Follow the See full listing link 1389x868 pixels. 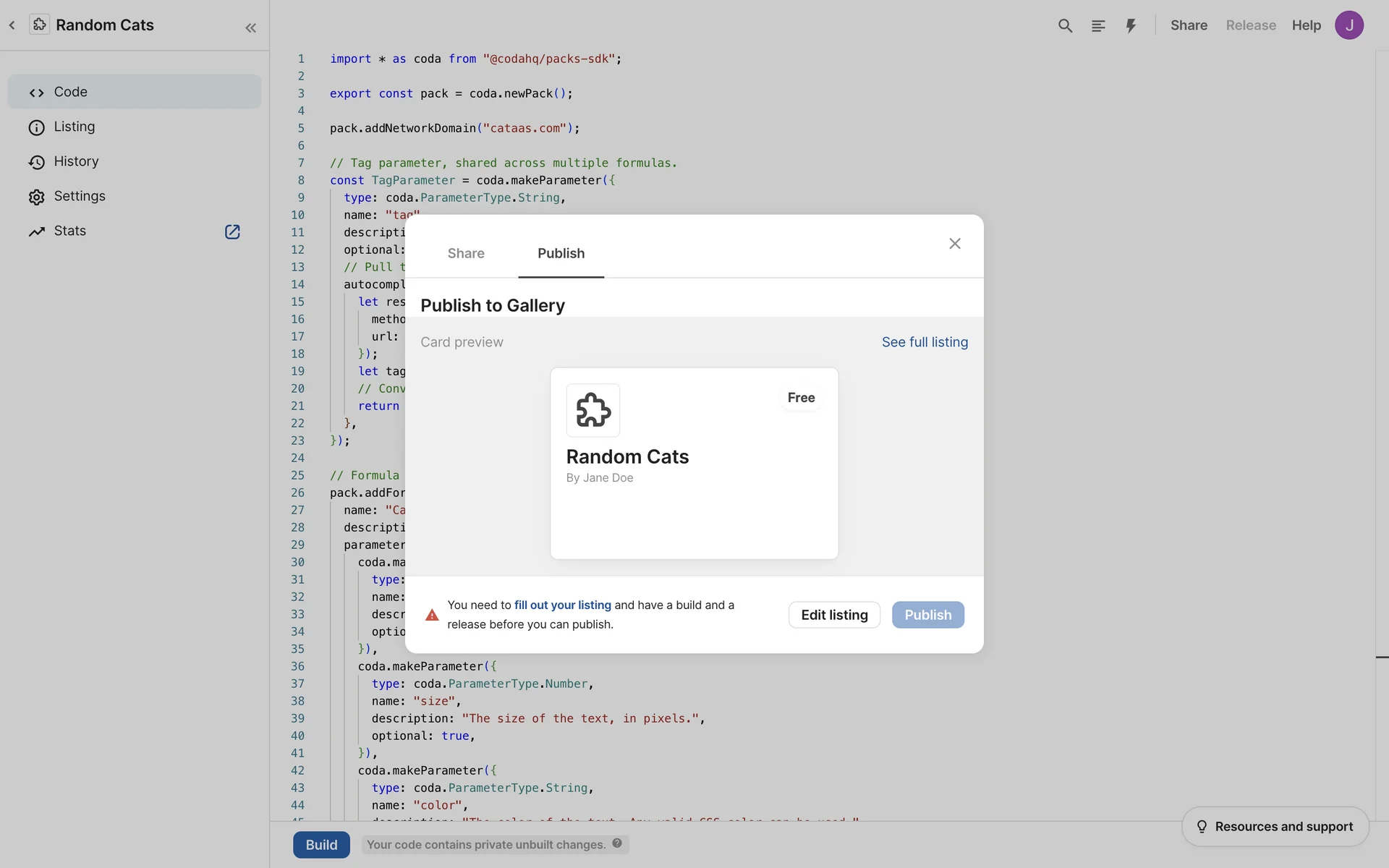(925, 342)
